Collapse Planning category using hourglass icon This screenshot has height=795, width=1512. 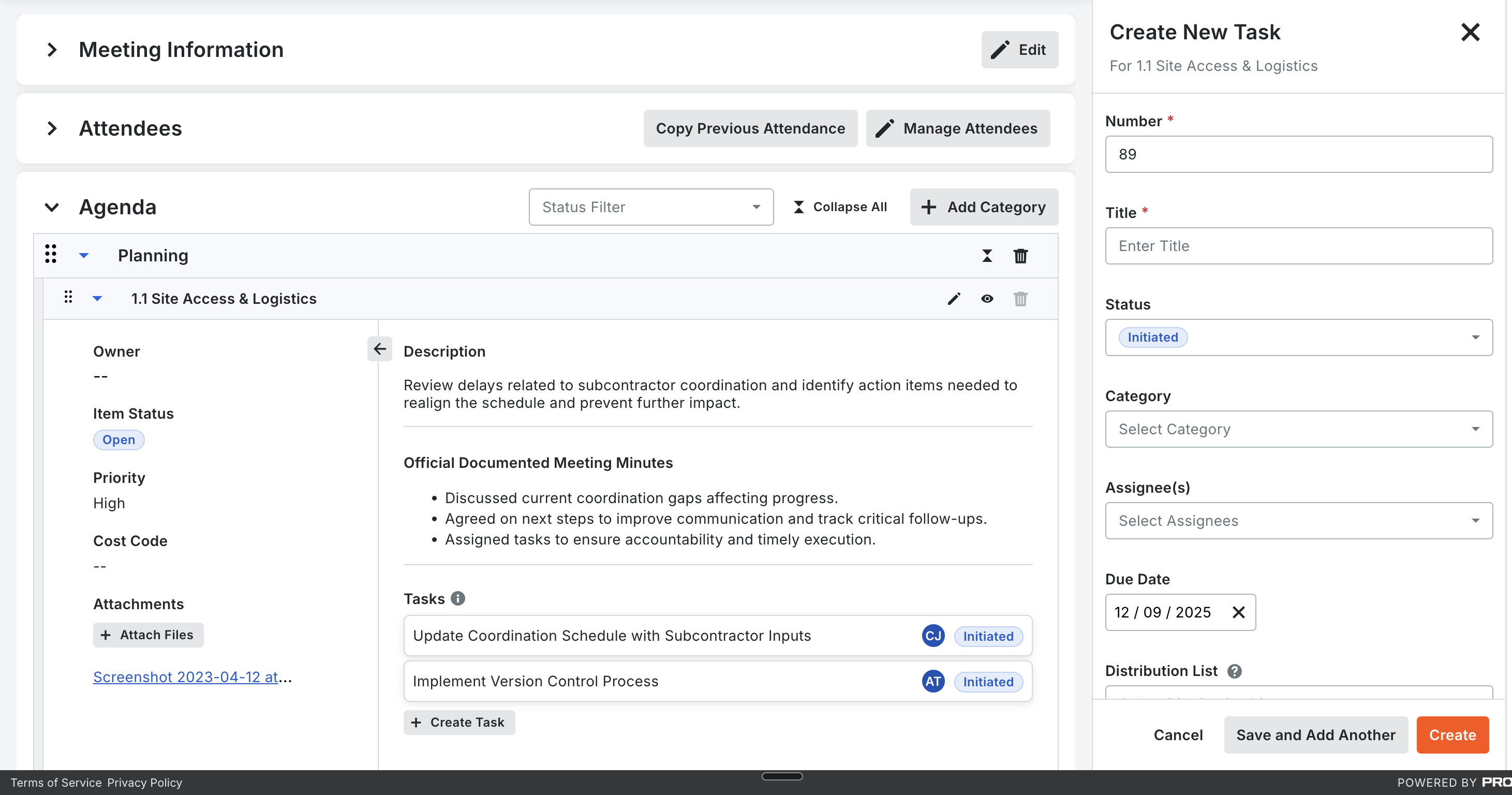coord(987,256)
